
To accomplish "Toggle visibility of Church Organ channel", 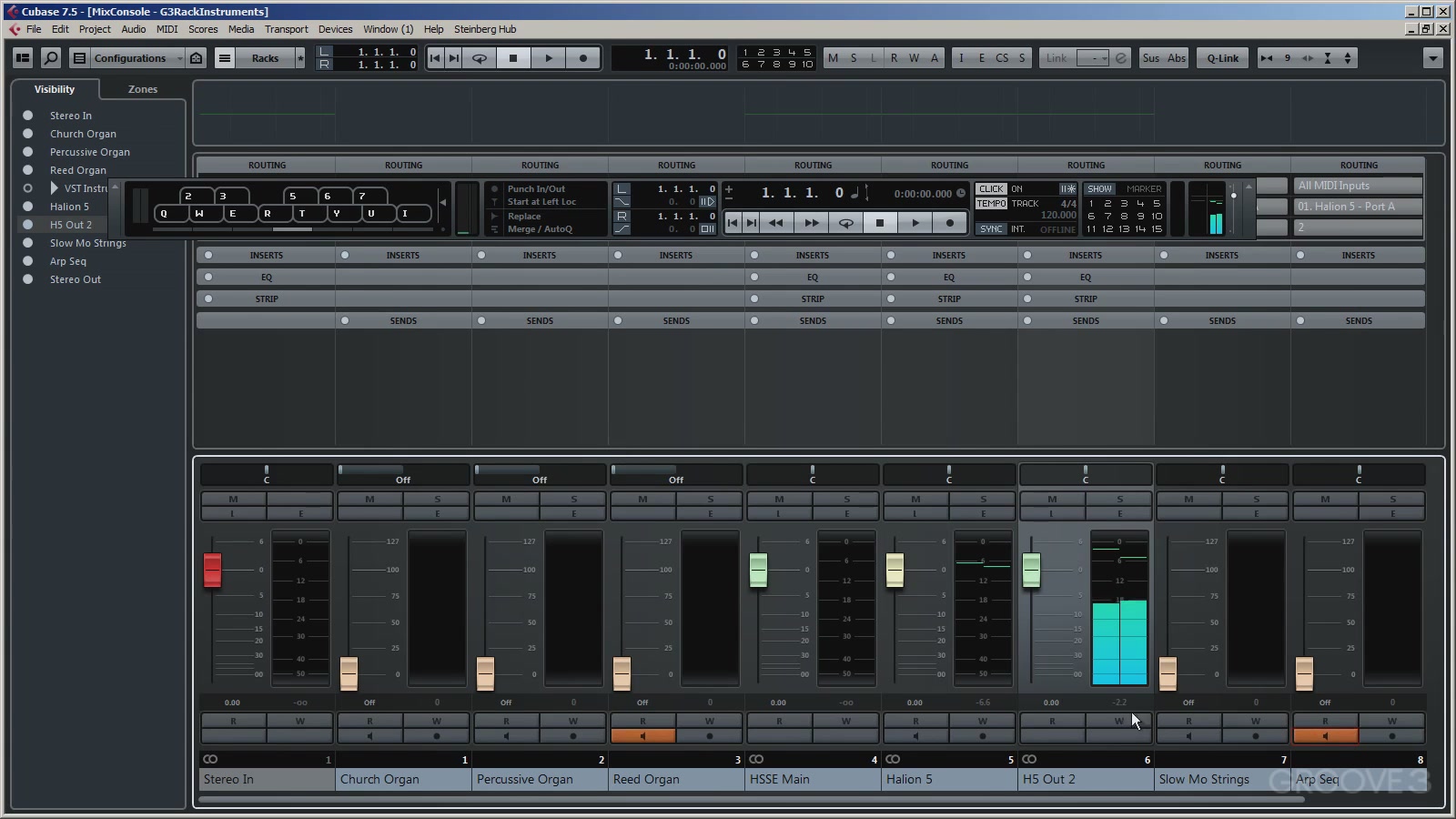I will (27, 134).
